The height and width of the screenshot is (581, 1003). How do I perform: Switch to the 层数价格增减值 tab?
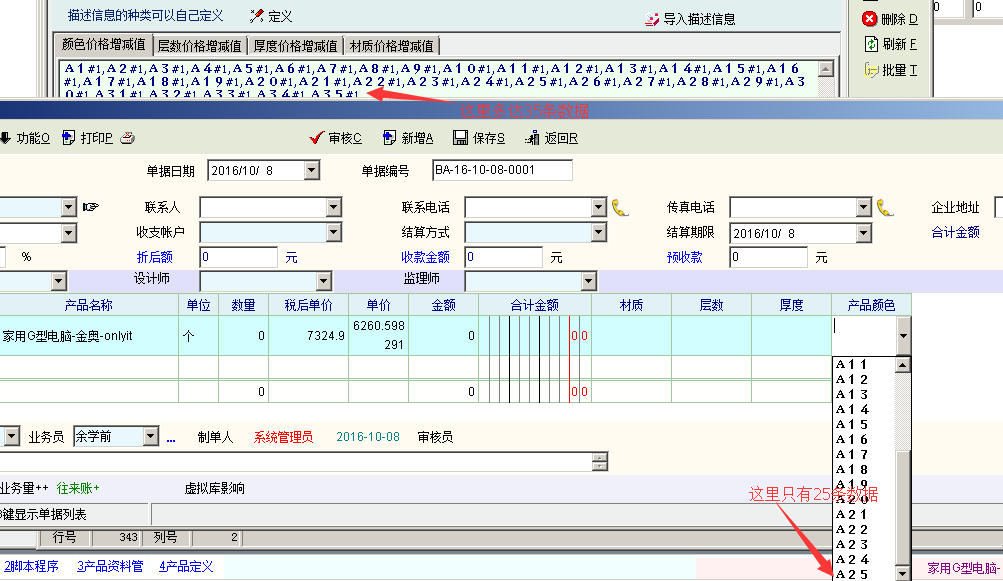tap(200, 46)
